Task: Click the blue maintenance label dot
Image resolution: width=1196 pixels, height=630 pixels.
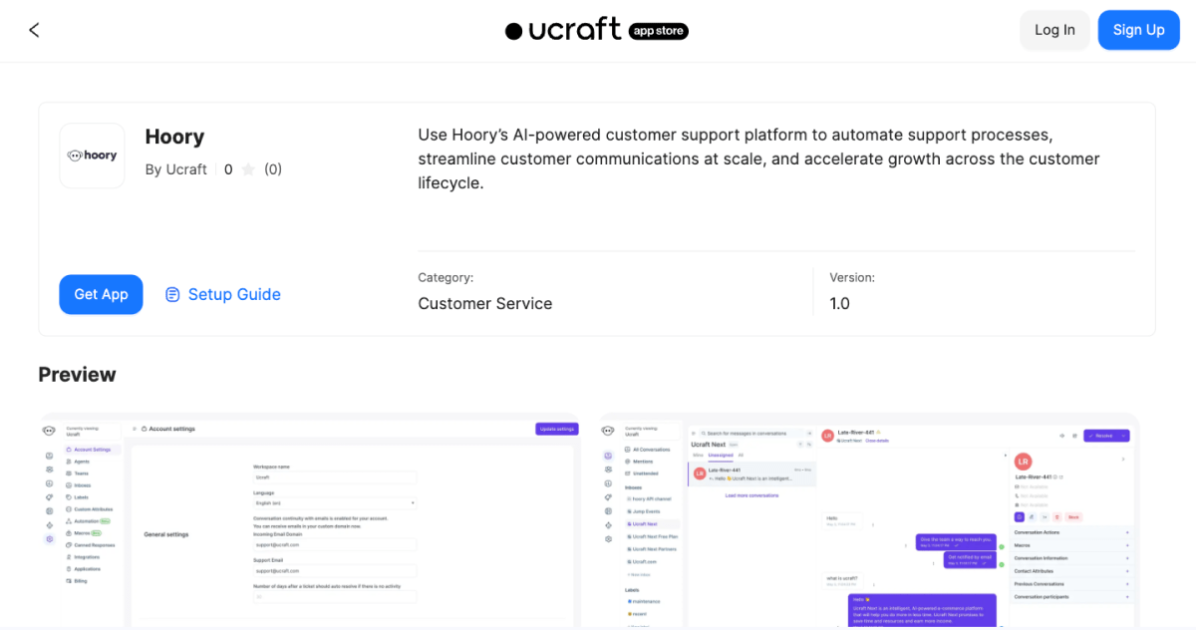Action: [628, 600]
